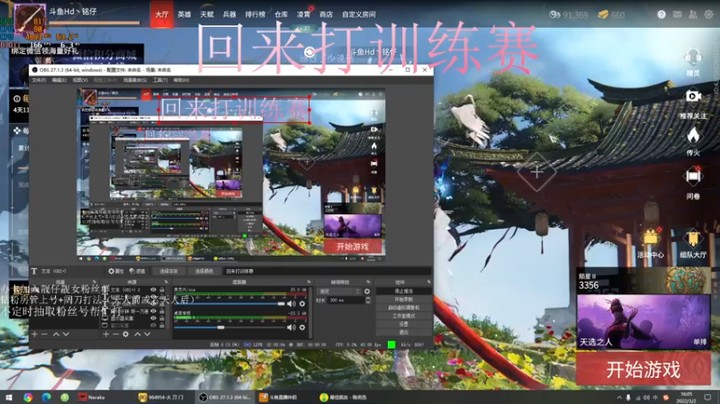
Task: Click the 选择颜色 button
Action: point(204,271)
